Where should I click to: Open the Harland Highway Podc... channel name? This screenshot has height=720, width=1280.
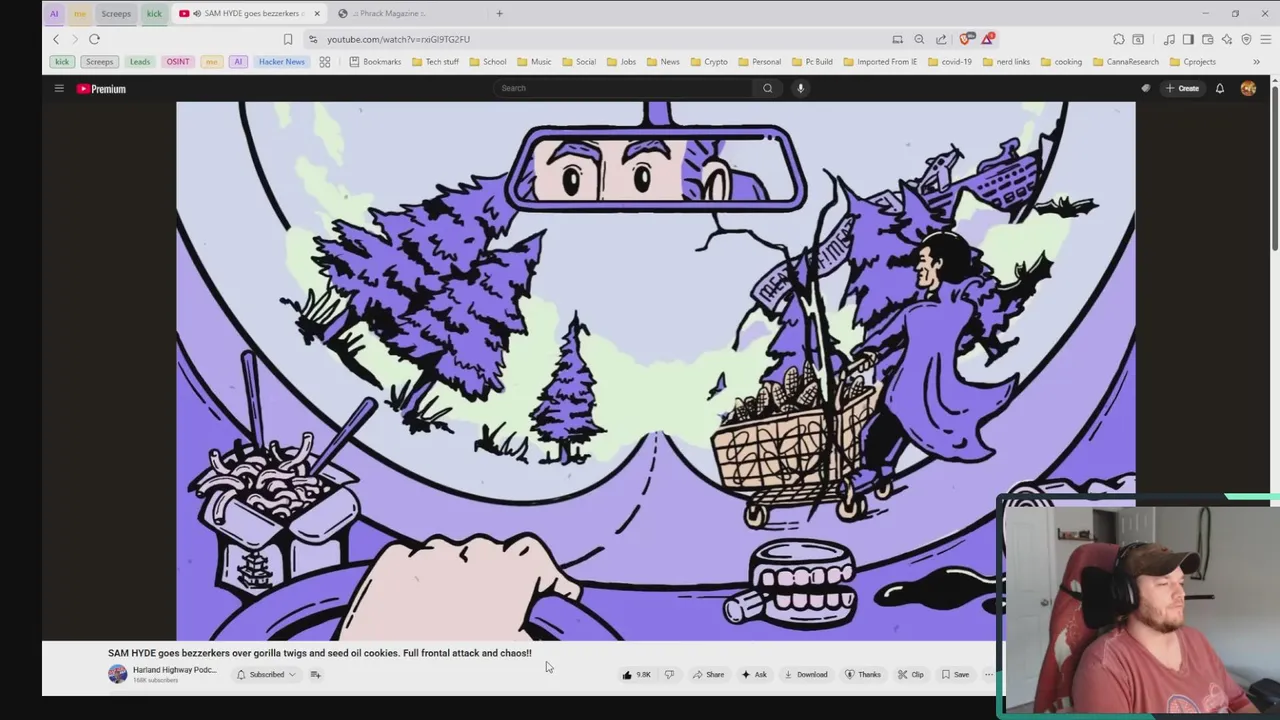[x=174, y=670]
